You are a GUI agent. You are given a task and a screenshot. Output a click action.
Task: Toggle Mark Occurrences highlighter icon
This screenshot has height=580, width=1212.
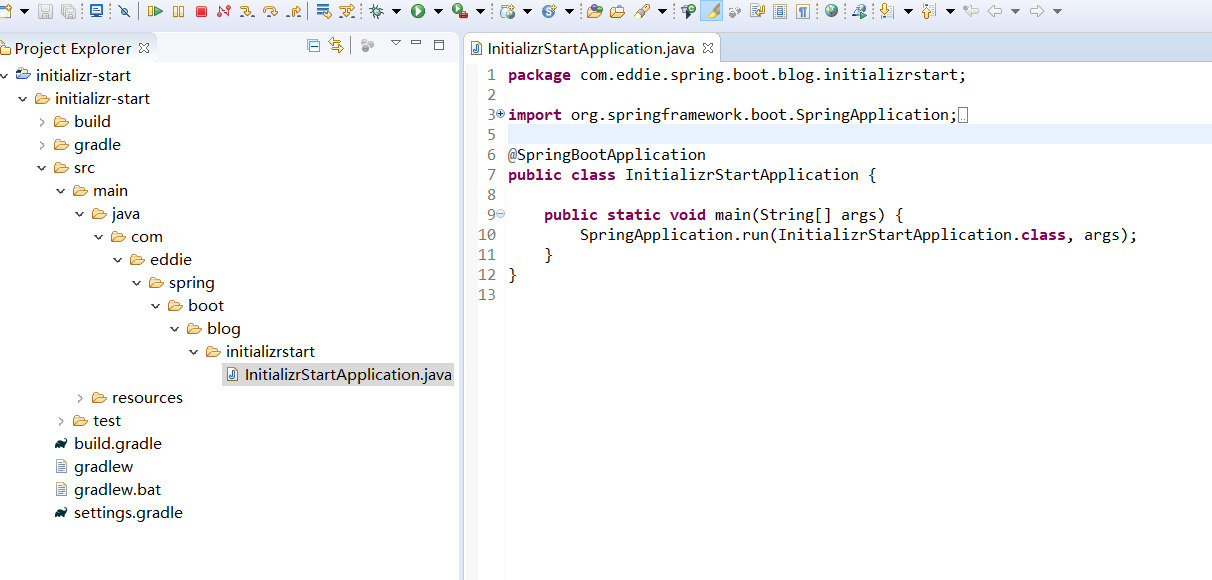pos(711,11)
